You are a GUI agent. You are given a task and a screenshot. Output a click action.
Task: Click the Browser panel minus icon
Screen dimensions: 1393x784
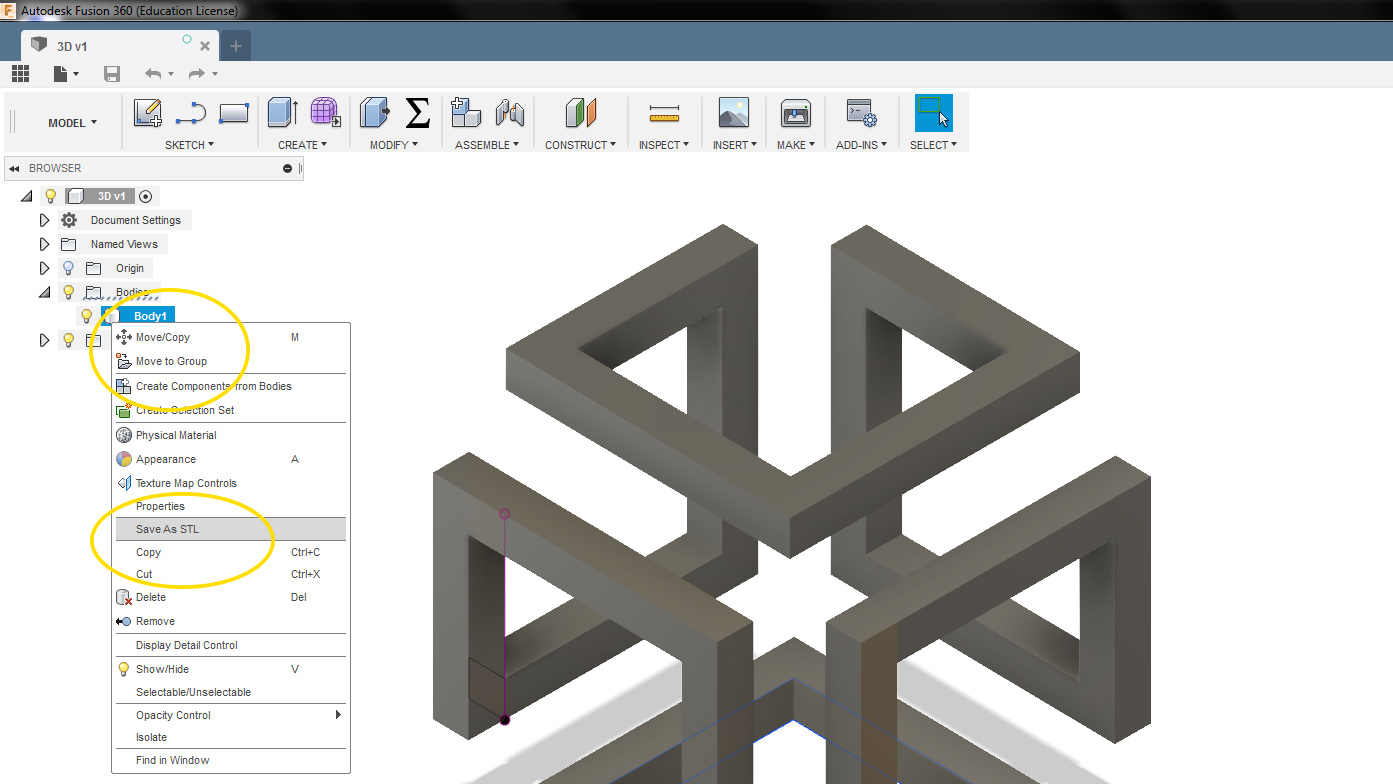[x=288, y=169]
